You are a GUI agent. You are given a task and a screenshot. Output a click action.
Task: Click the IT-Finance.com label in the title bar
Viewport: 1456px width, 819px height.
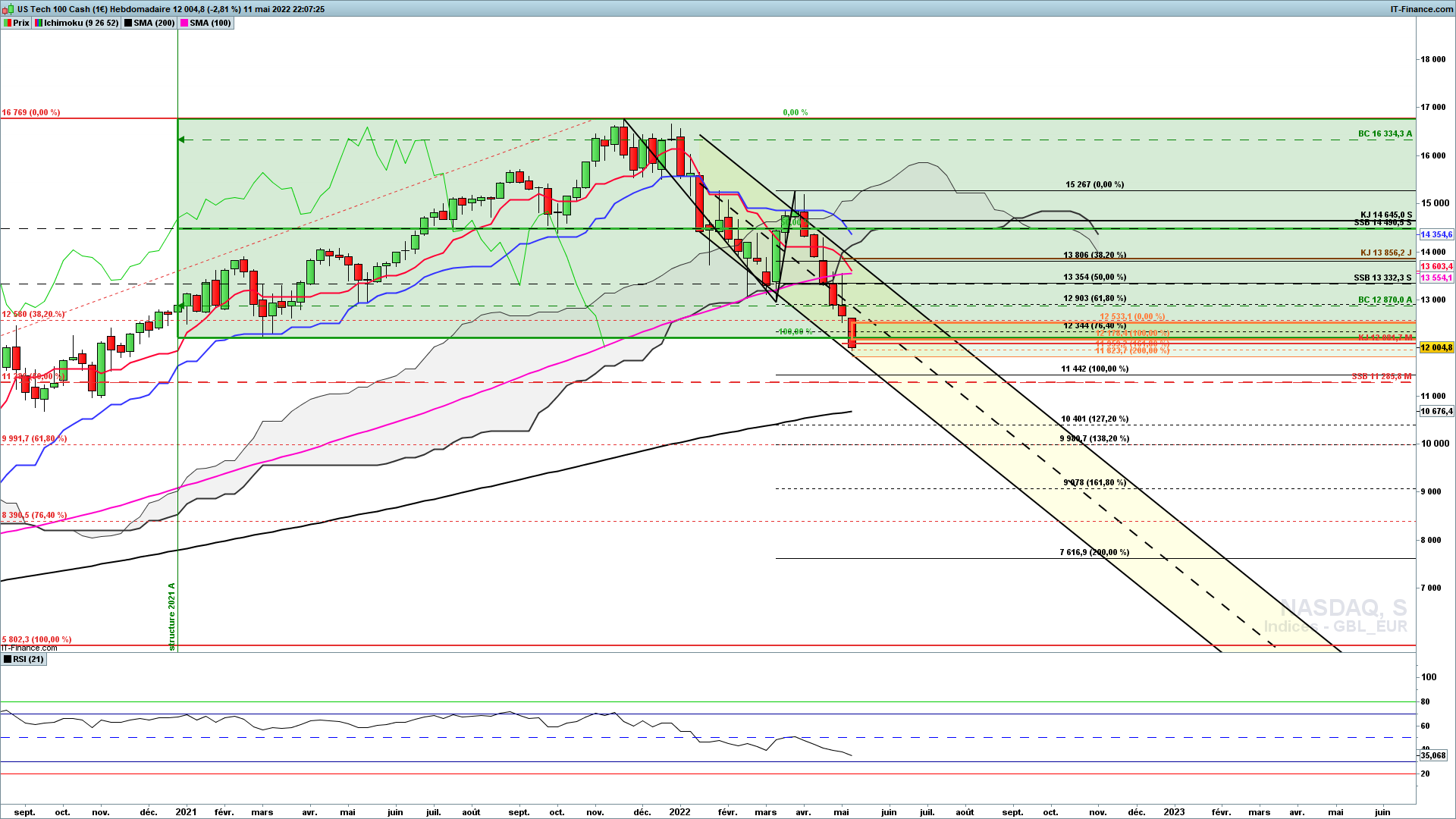click(x=1421, y=9)
